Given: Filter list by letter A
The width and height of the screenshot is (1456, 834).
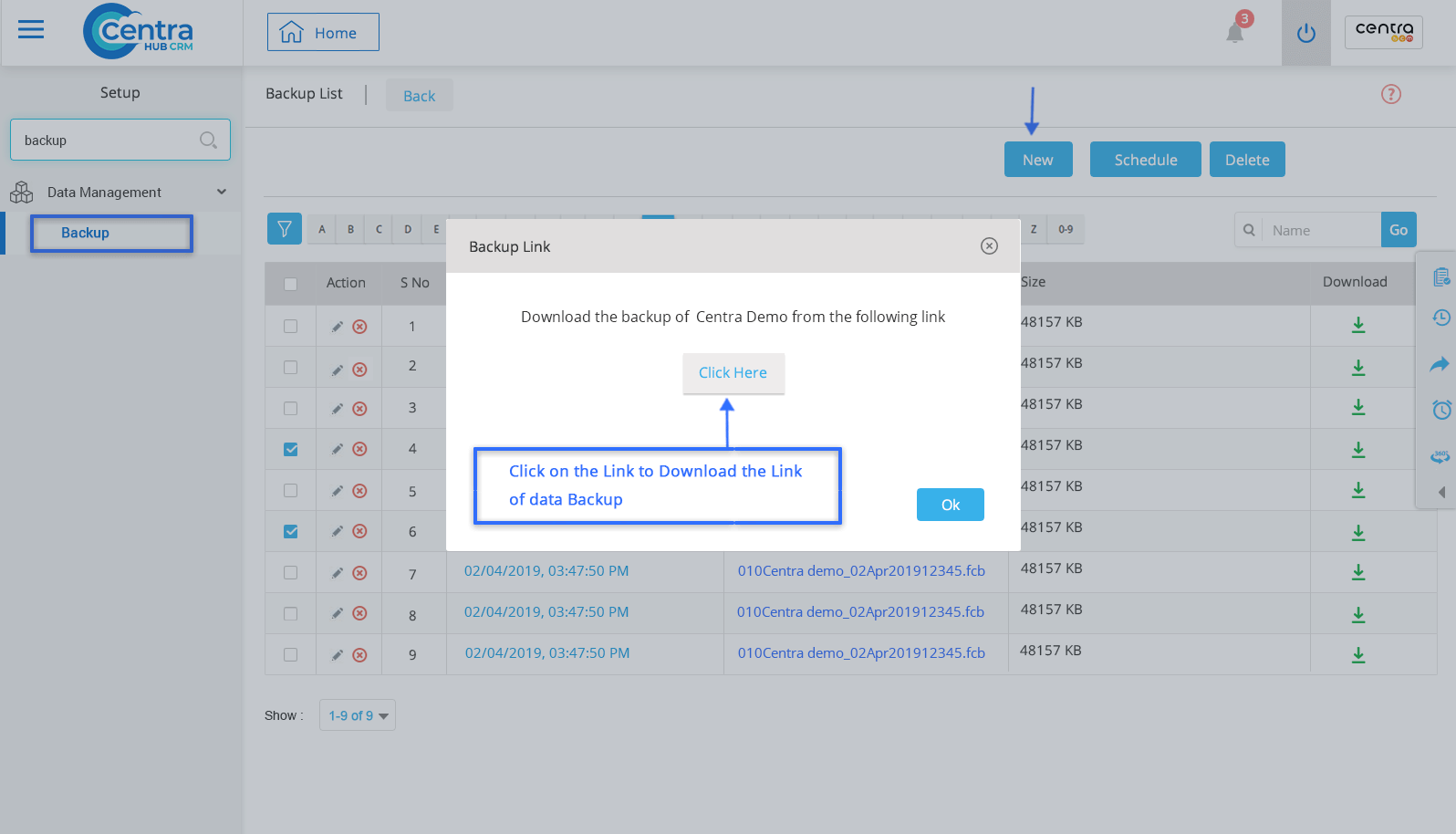Looking at the screenshot, I should pyautogui.click(x=322, y=229).
